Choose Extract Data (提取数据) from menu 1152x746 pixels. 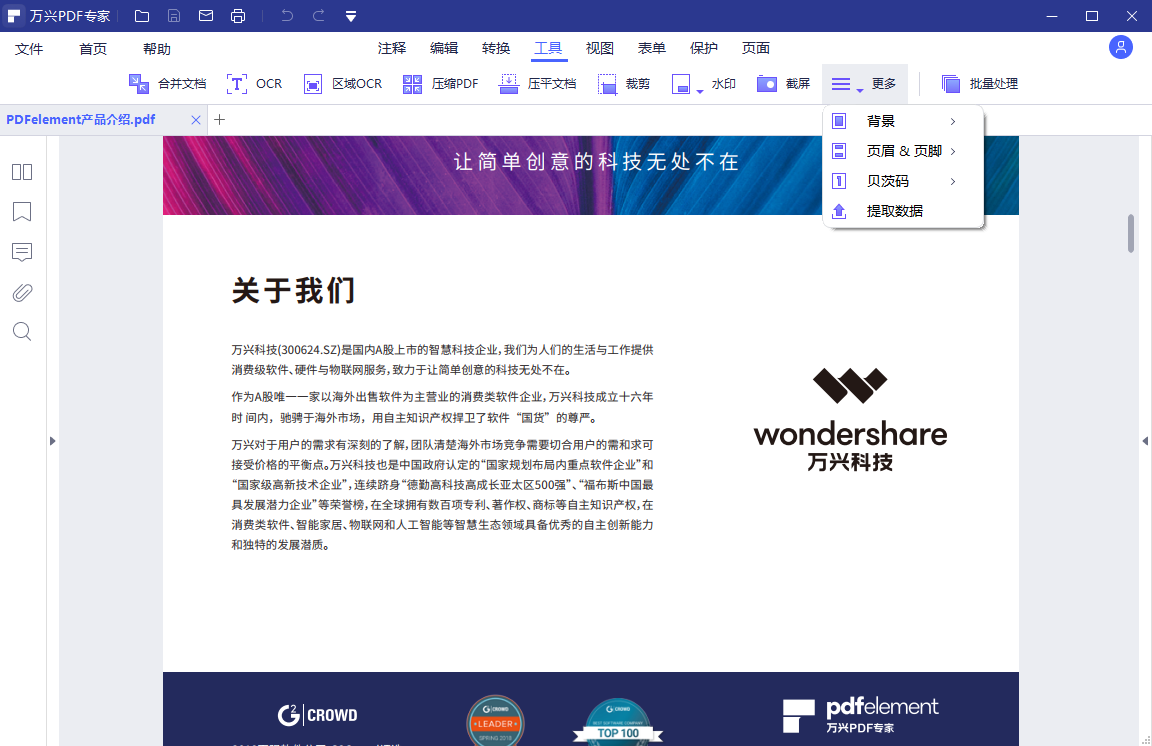click(x=894, y=211)
